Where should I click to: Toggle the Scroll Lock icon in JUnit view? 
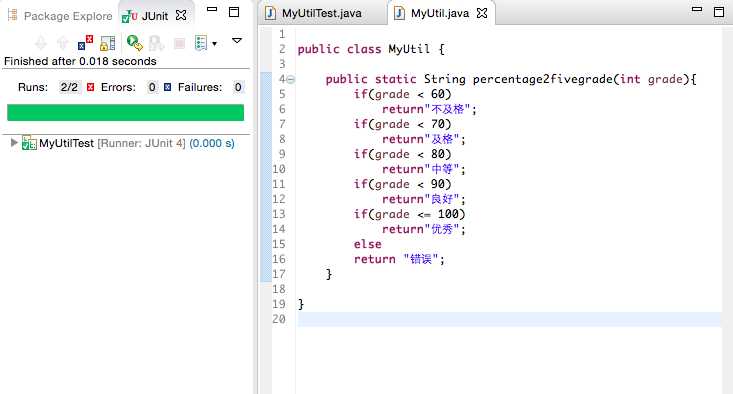tap(108, 43)
